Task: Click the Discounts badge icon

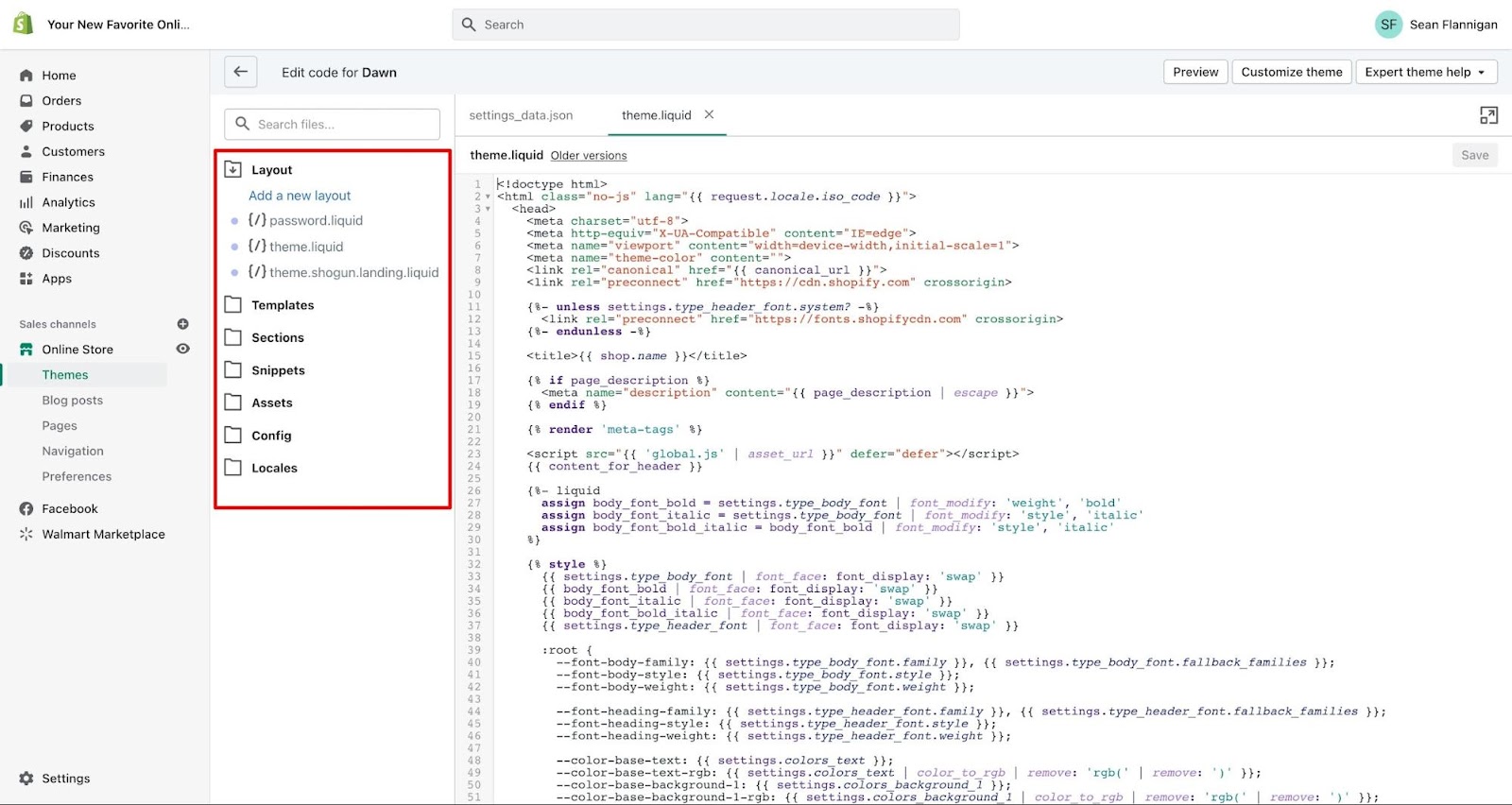Action: (26, 254)
